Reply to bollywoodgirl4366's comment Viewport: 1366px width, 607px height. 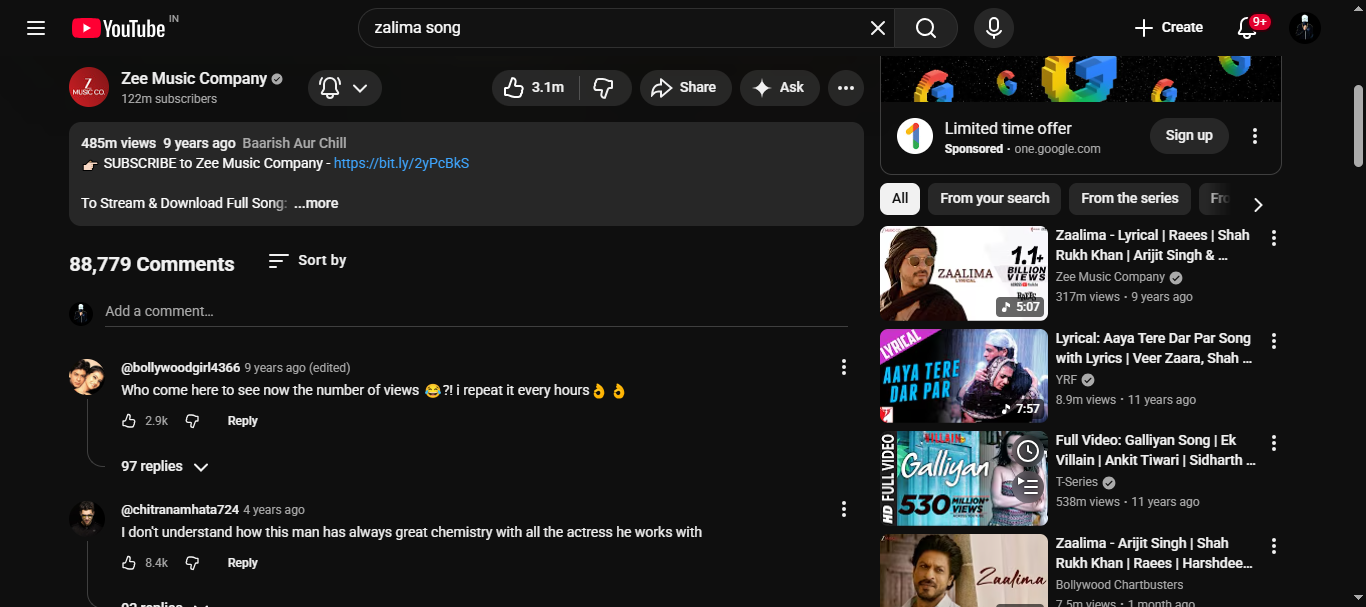(243, 421)
